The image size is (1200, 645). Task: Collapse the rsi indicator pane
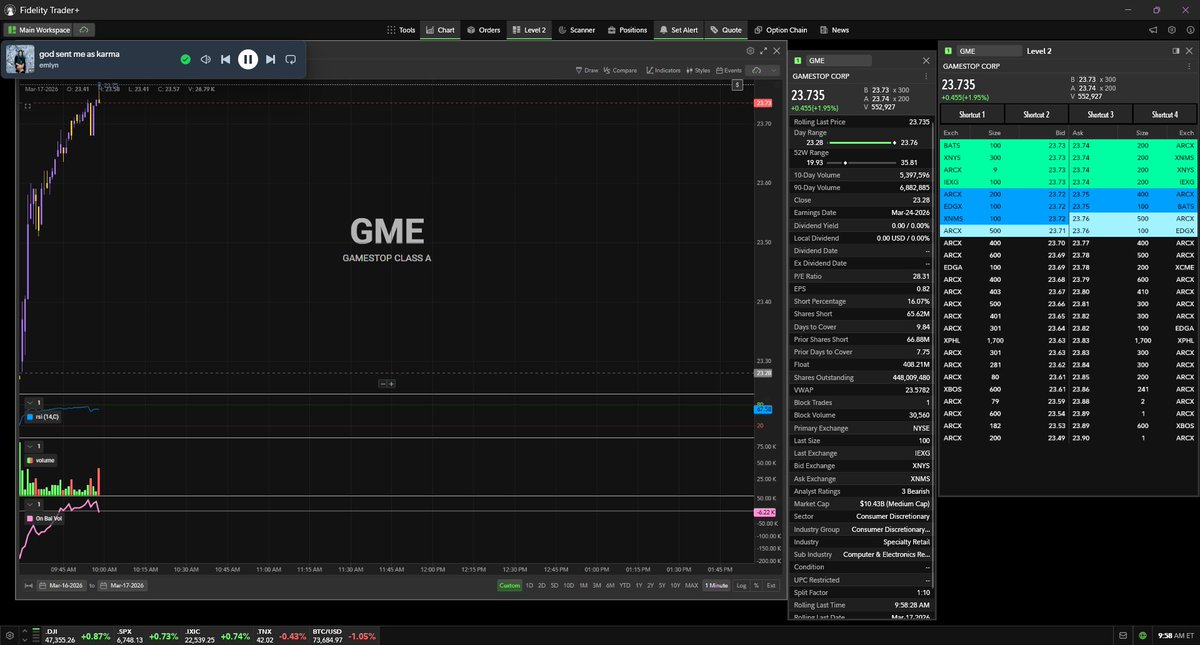coord(30,402)
